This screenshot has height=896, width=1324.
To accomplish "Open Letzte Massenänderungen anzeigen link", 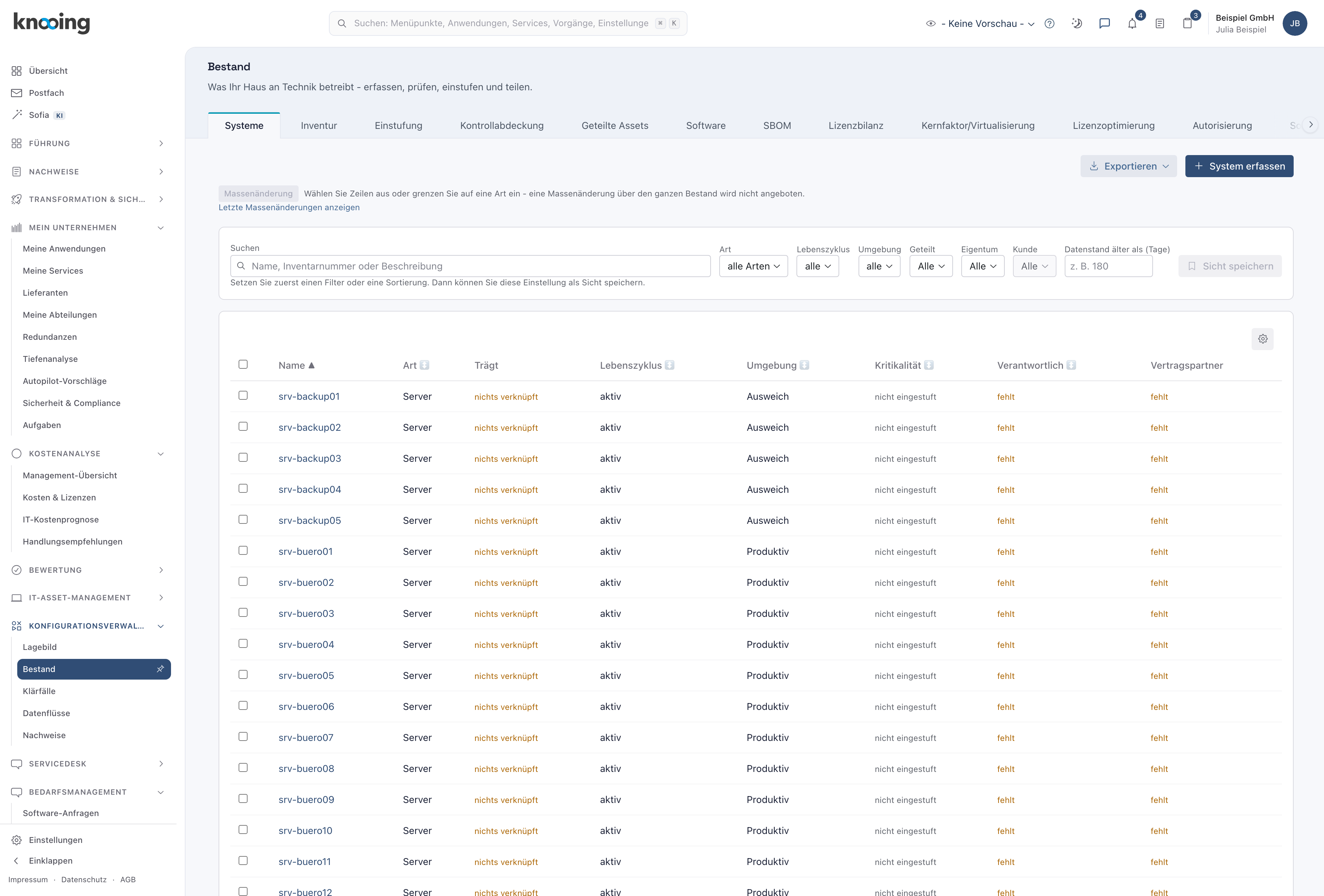I will [289, 207].
